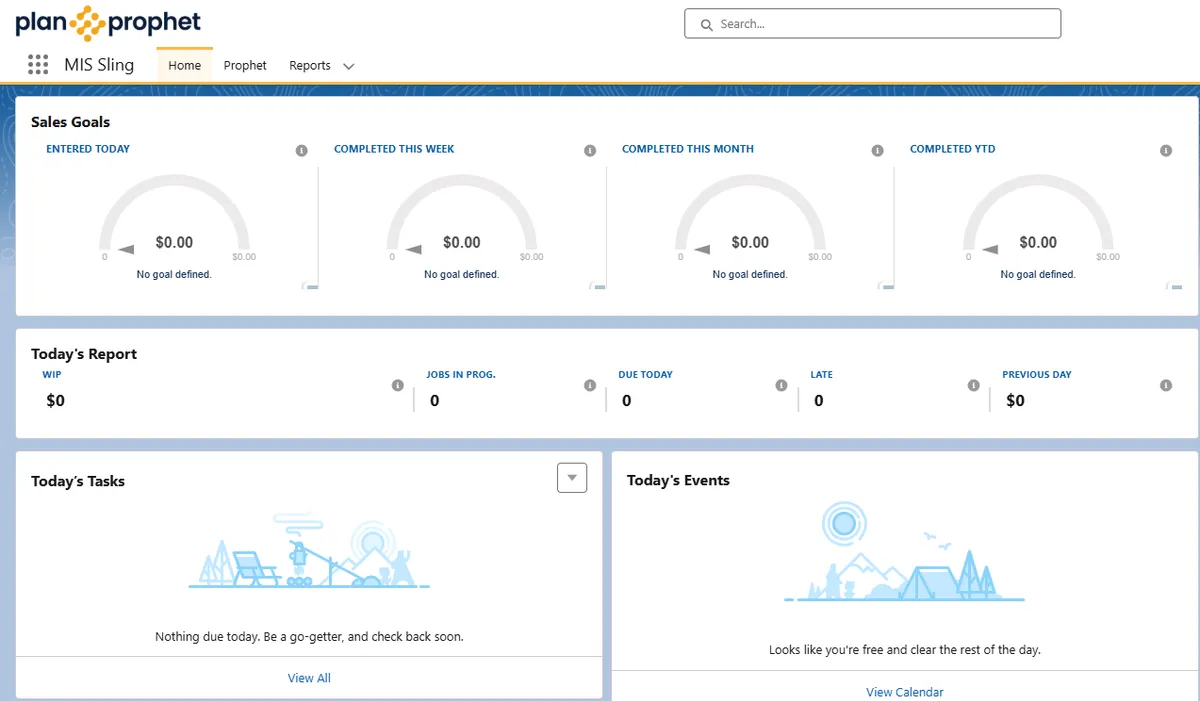Click the Completed This Month gauge chart
The image size is (1200, 701).
(x=750, y=216)
